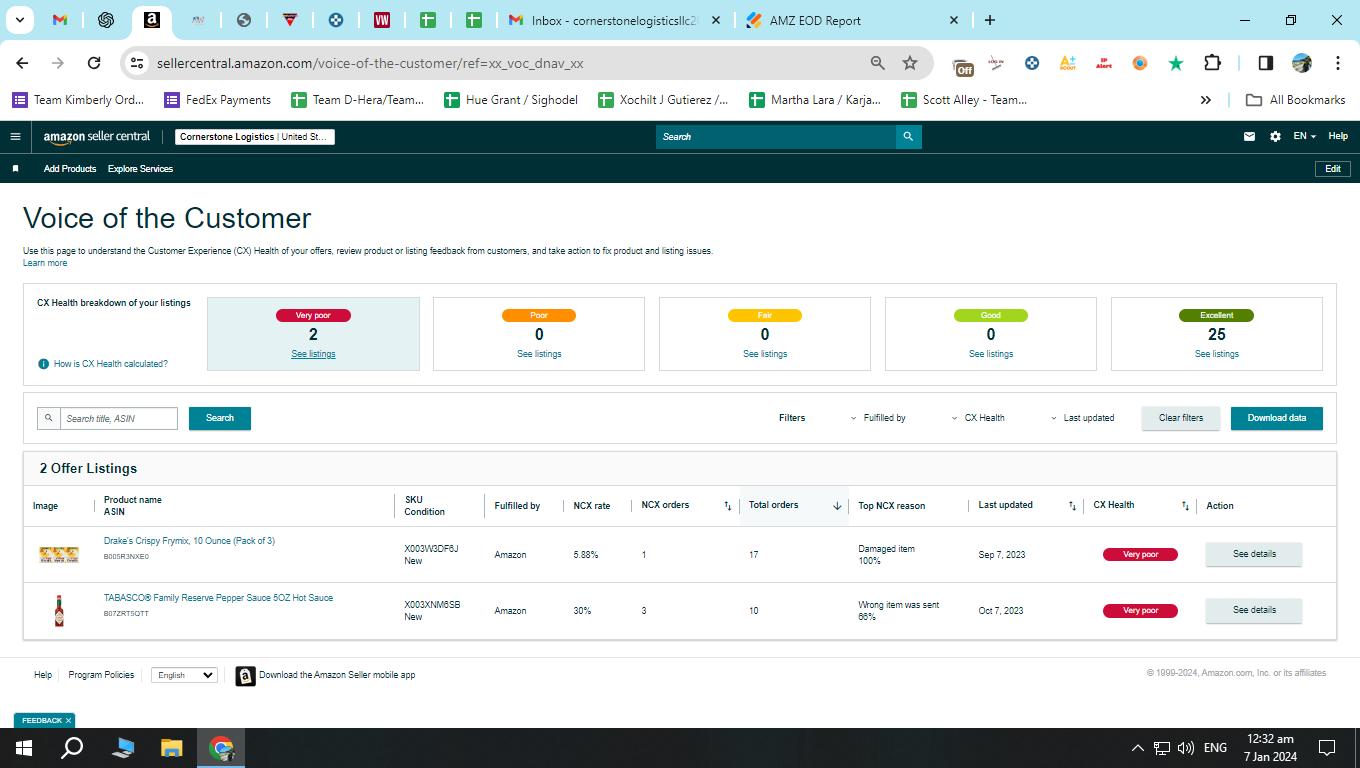1360x768 pixels.
Task: Open Windows notification center
Action: [1327, 748]
